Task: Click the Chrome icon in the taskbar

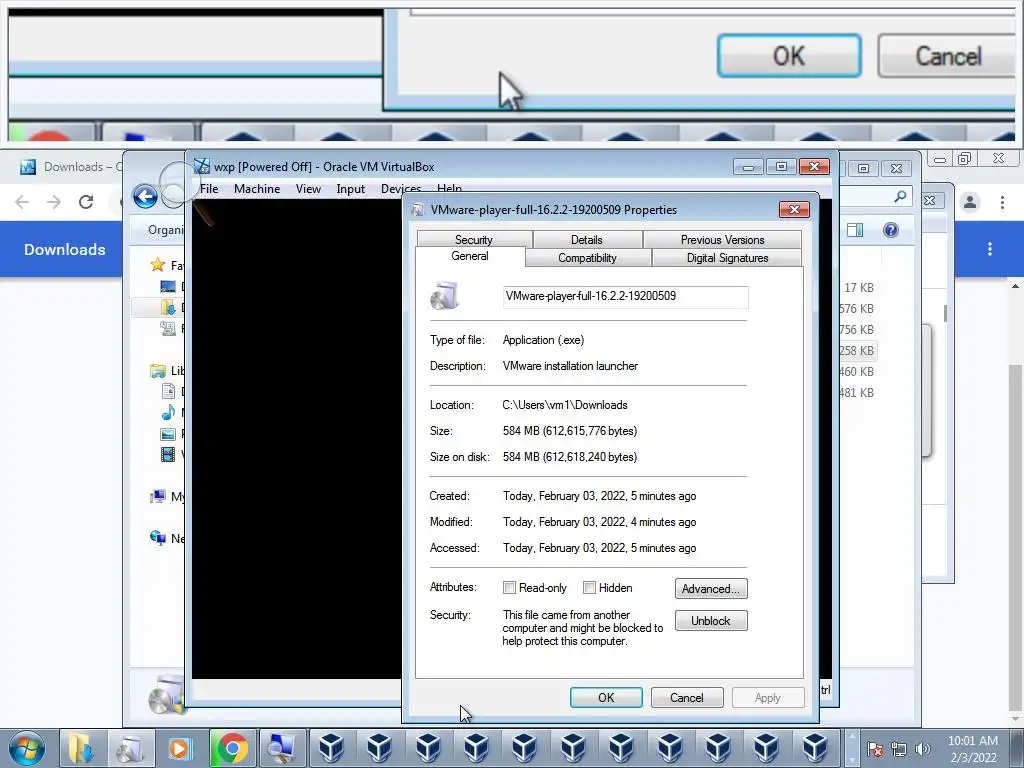Action: pyautogui.click(x=232, y=748)
